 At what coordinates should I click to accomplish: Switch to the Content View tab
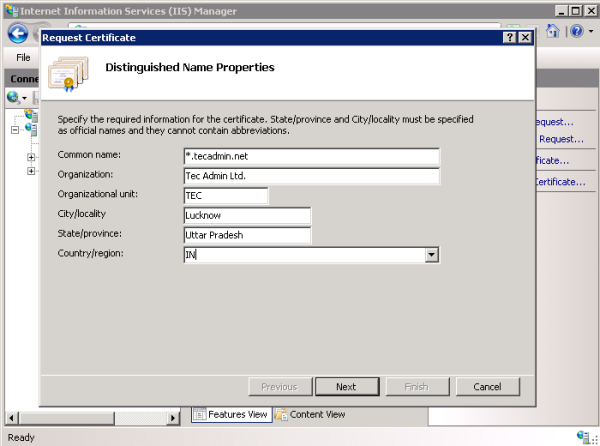[310, 414]
